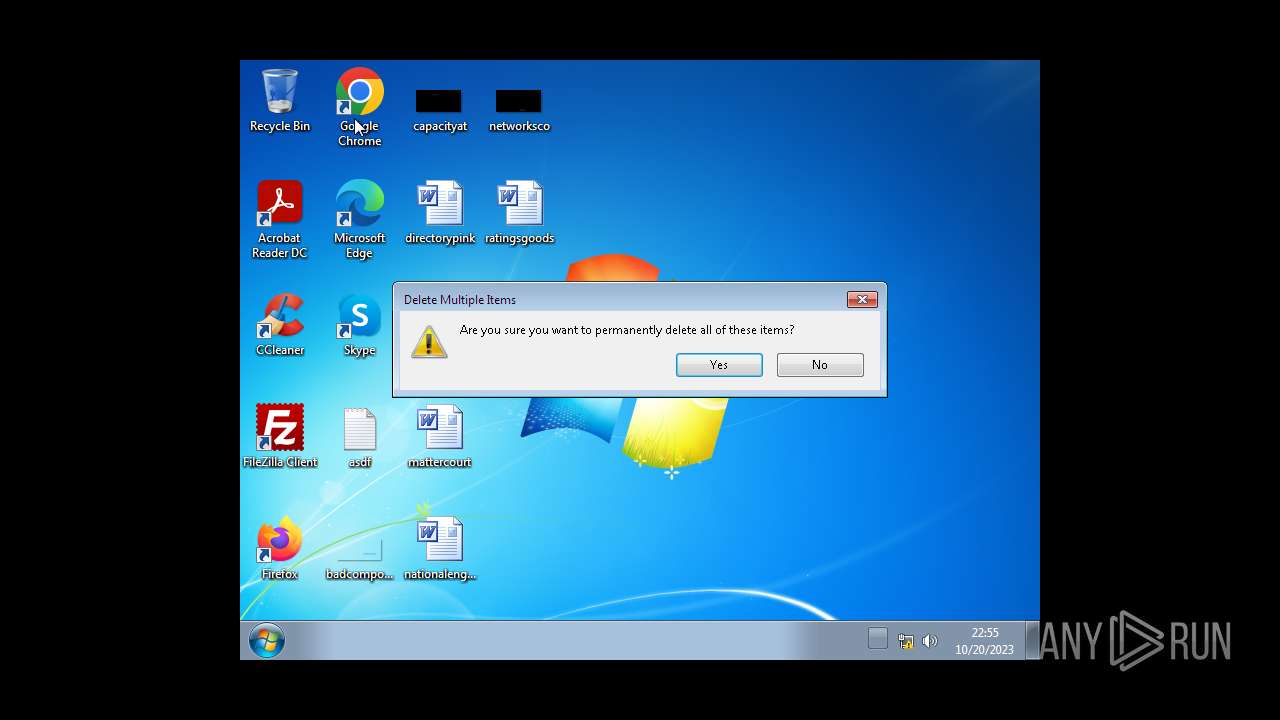Image resolution: width=1280 pixels, height=720 pixels.
Task: Select the Firefox shortcut icon
Action: click(x=279, y=548)
